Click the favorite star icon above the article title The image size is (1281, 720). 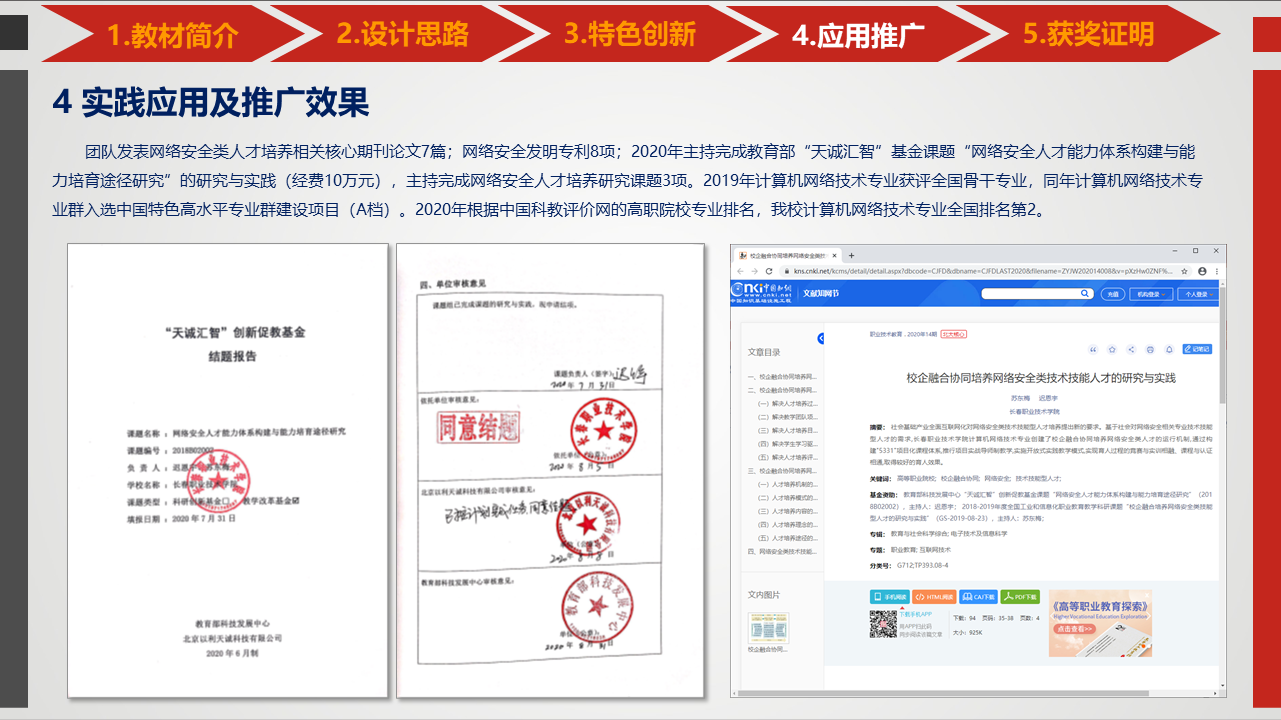[1112, 349]
